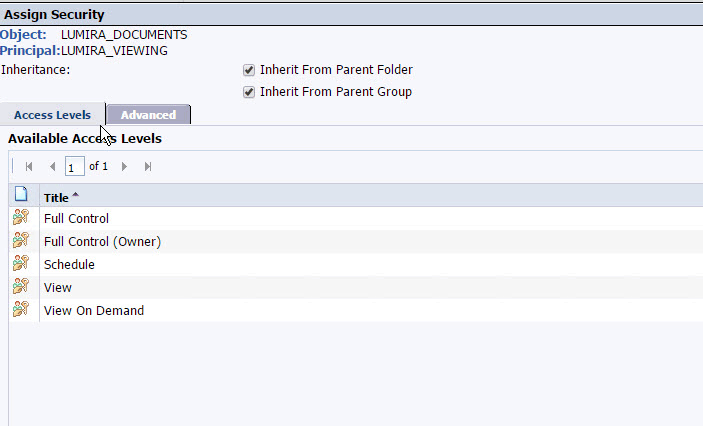This screenshot has height=426, width=703.
Task: Click the document icon in table header
Action: pos(21,196)
